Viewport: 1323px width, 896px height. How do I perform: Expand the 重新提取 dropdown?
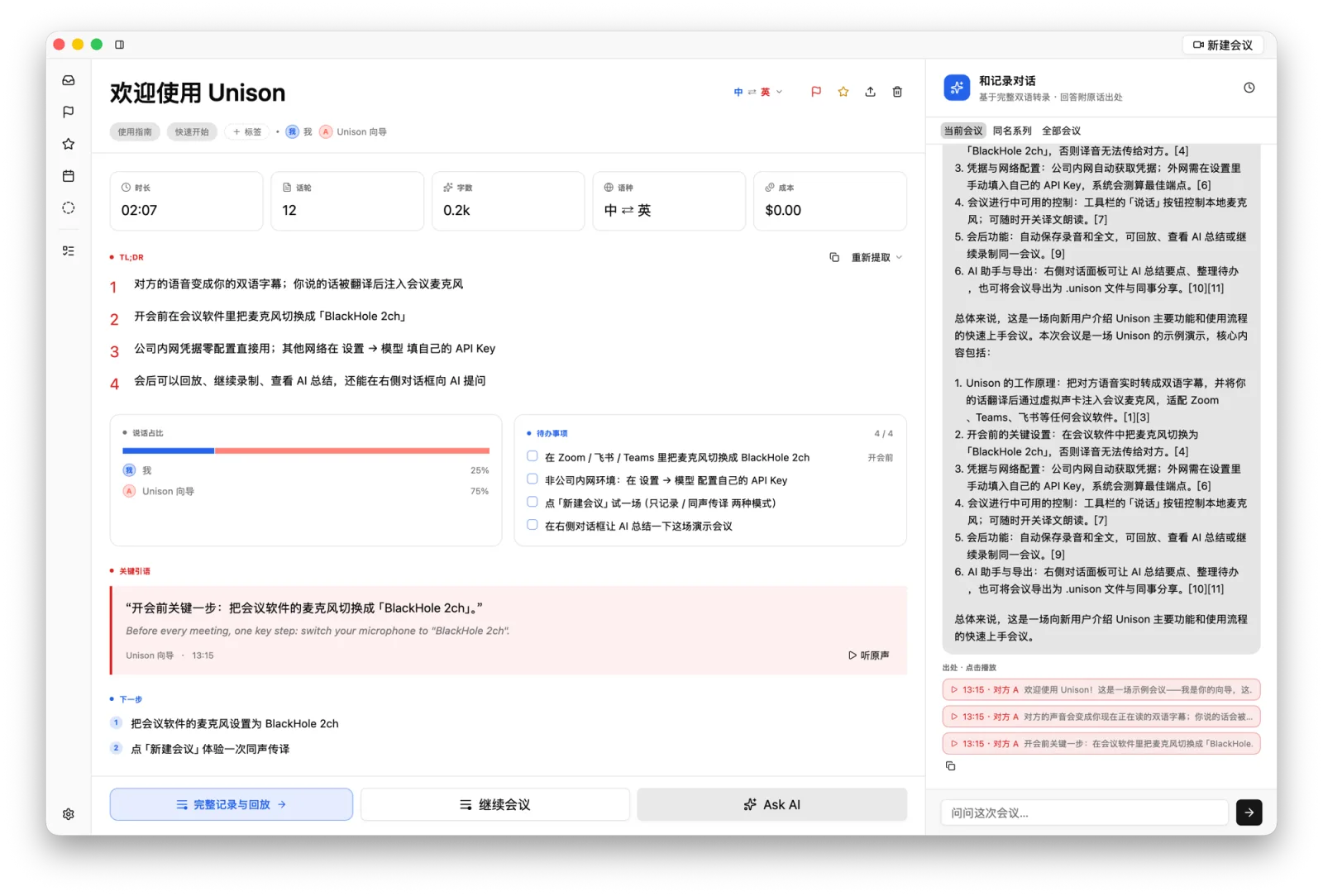(877, 257)
